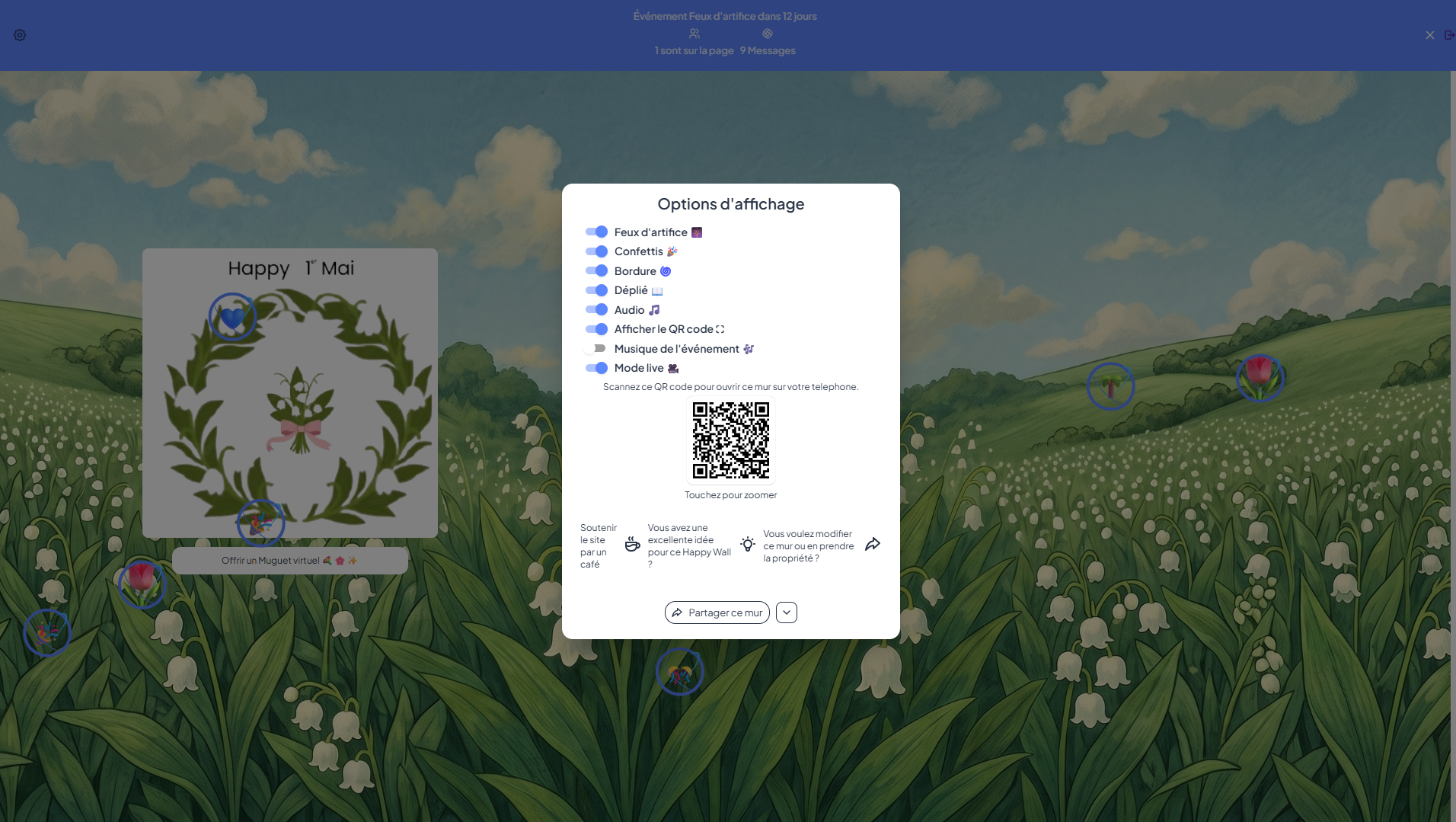Click the share arrow ownership icon

[873, 544]
